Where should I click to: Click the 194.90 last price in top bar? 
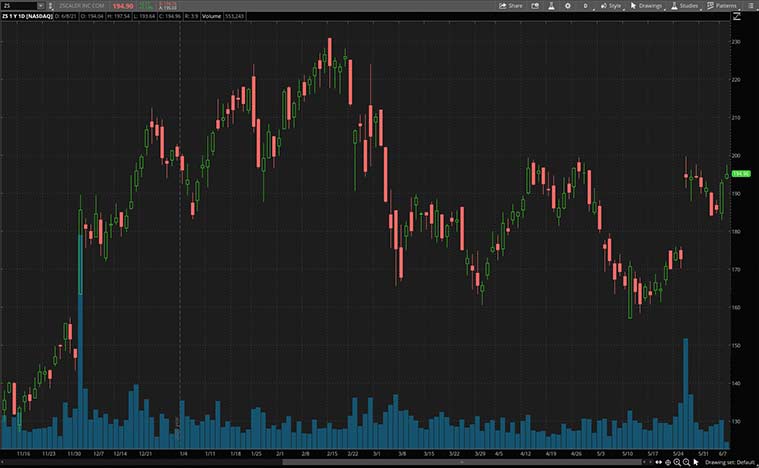click(x=122, y=6)
